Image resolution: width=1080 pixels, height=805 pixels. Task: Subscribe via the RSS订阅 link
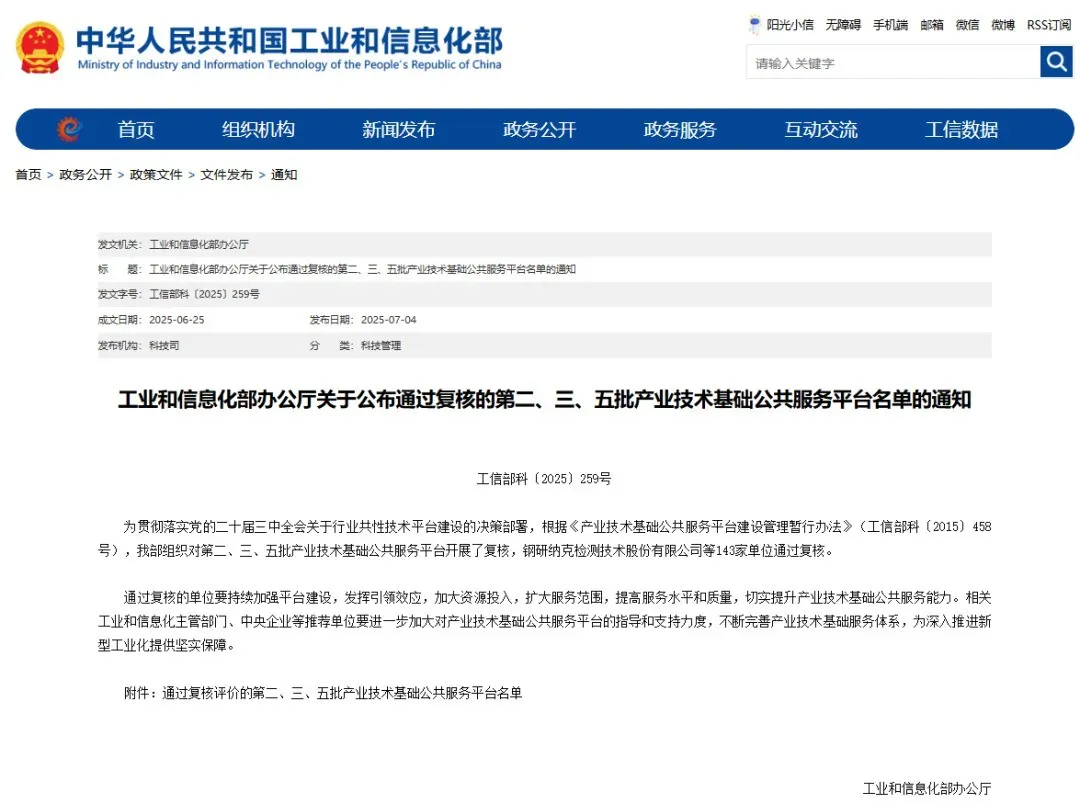click(x=1048, y=25)
